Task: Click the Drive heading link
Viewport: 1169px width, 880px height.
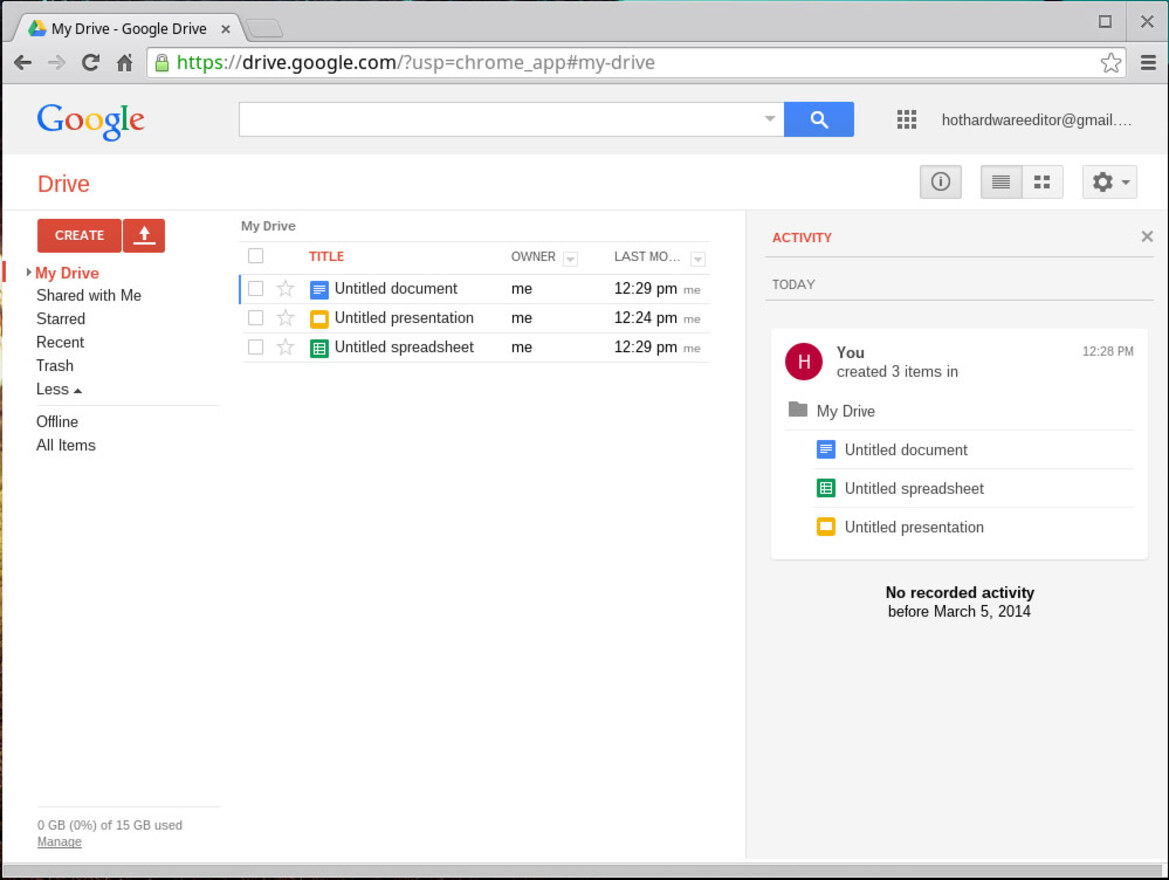Action: click(63, 184)
